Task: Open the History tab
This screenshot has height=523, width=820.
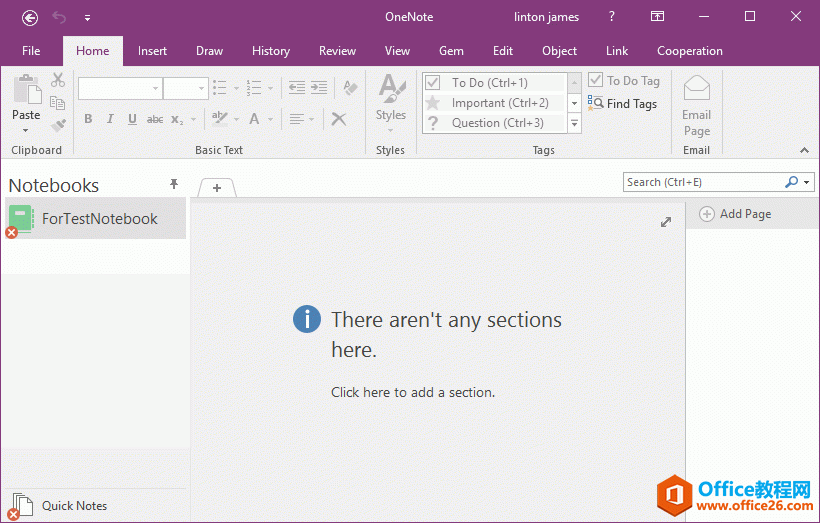Action: point(270,51)
